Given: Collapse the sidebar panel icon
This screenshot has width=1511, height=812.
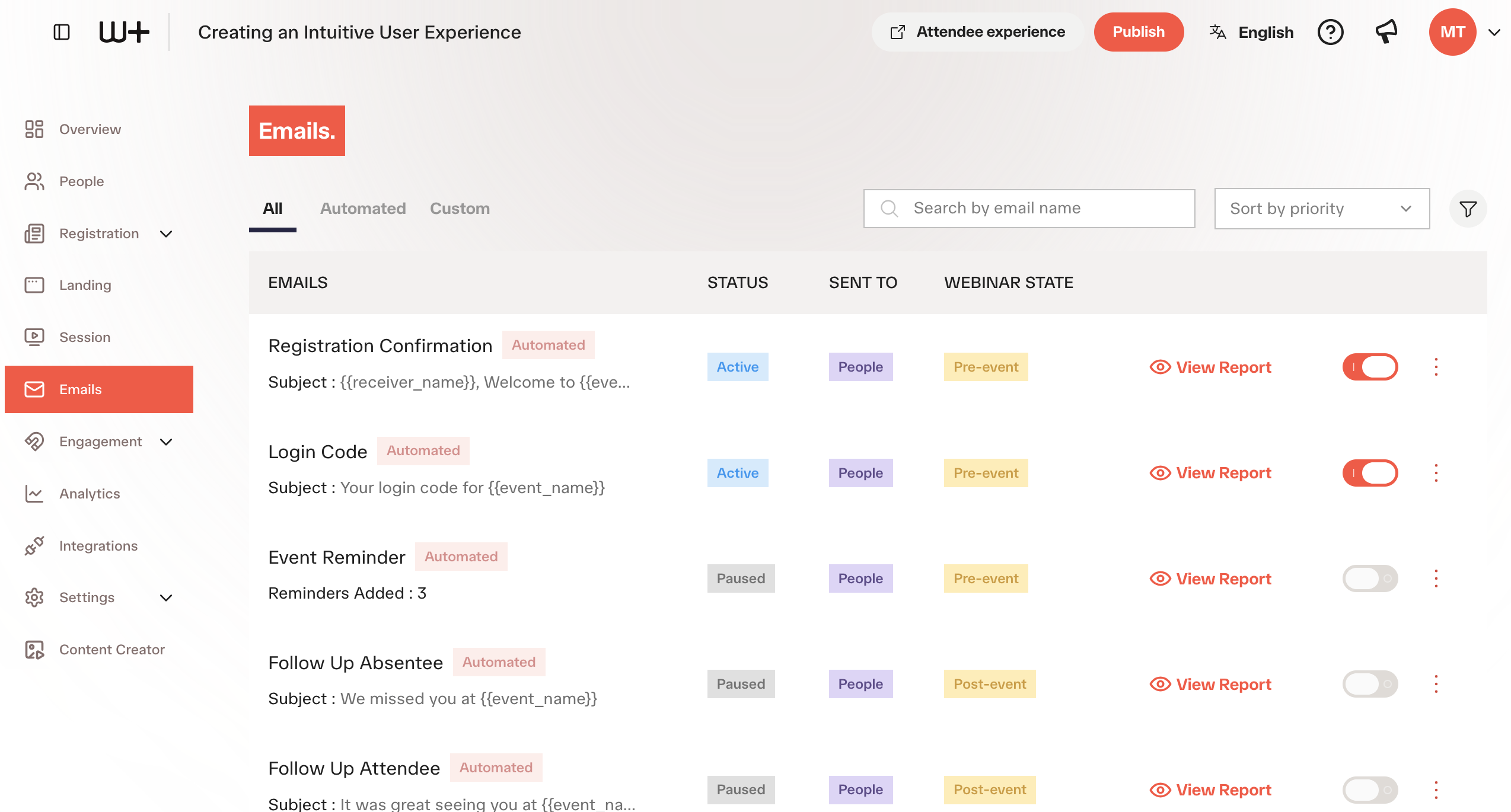Looking at the screenshot, I should click(62, 32).
